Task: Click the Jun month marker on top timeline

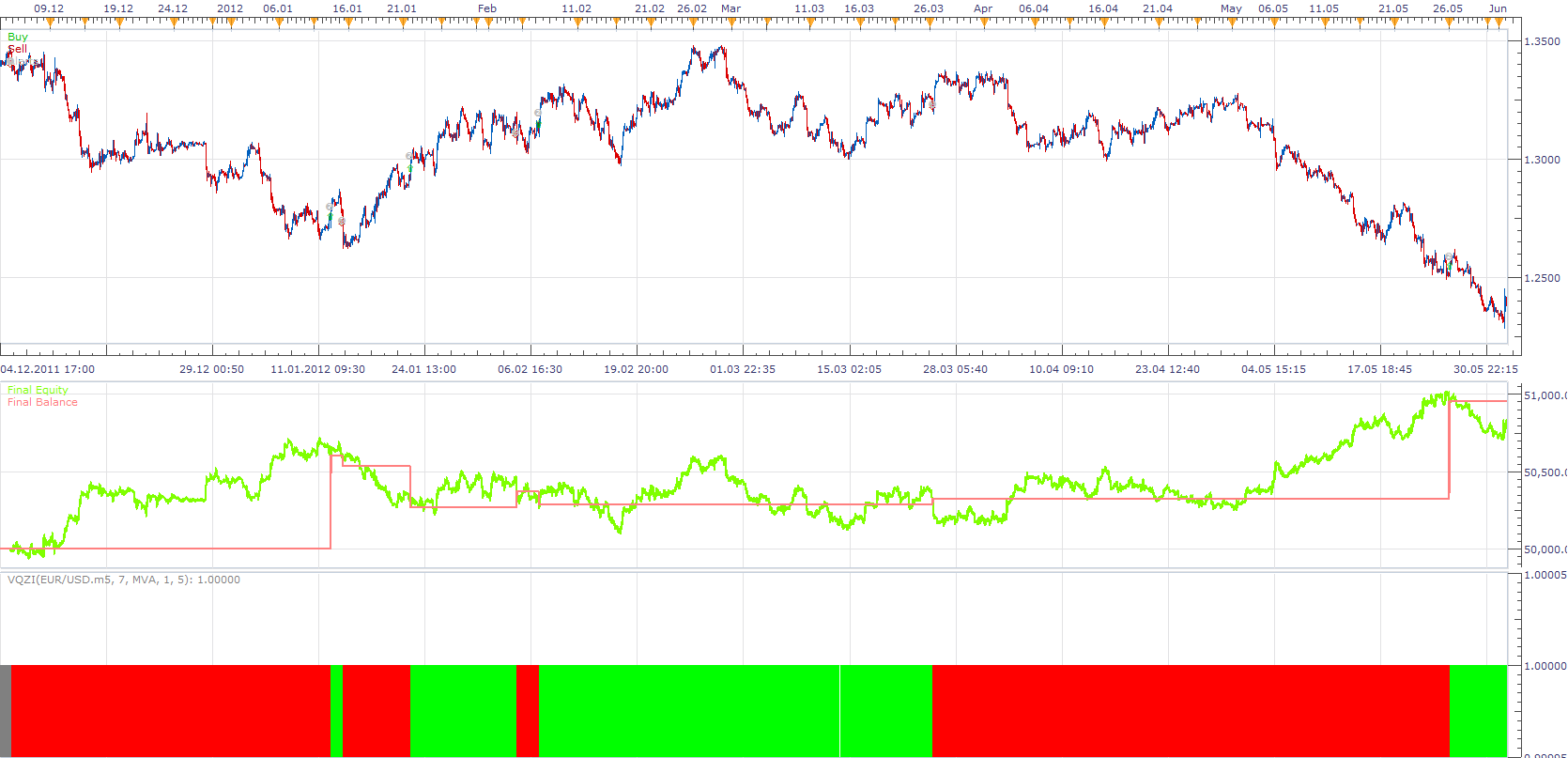Action: pos(1498,8)
